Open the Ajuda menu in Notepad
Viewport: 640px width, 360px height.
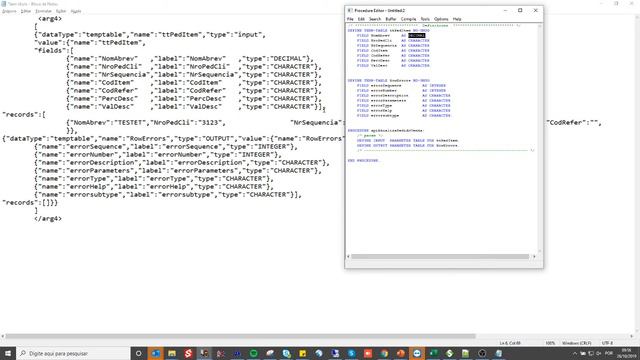(x=76, y=11)
